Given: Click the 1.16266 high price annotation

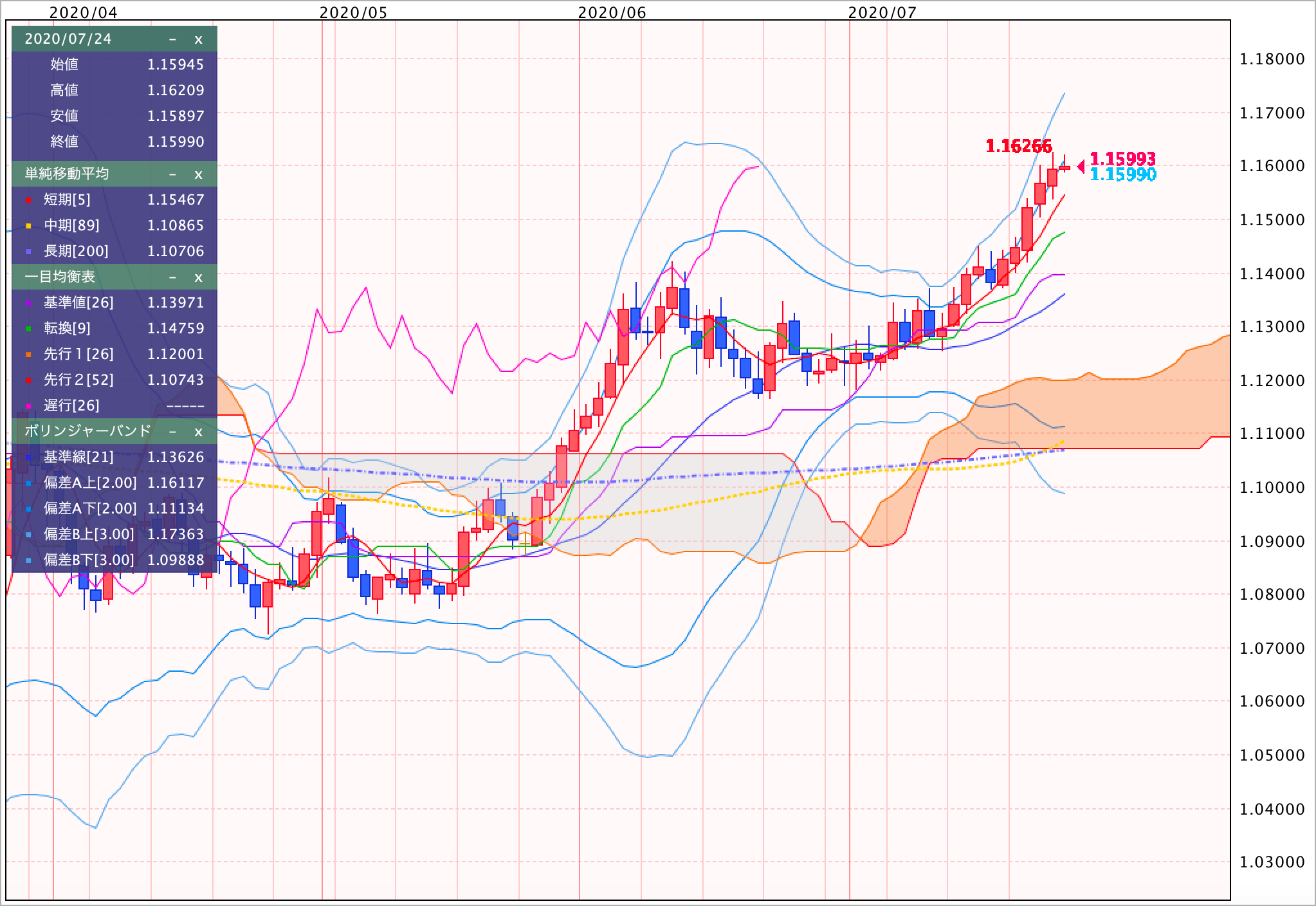Looking at the screenshot, I should pyautogui.click(x=1019, y=146).
